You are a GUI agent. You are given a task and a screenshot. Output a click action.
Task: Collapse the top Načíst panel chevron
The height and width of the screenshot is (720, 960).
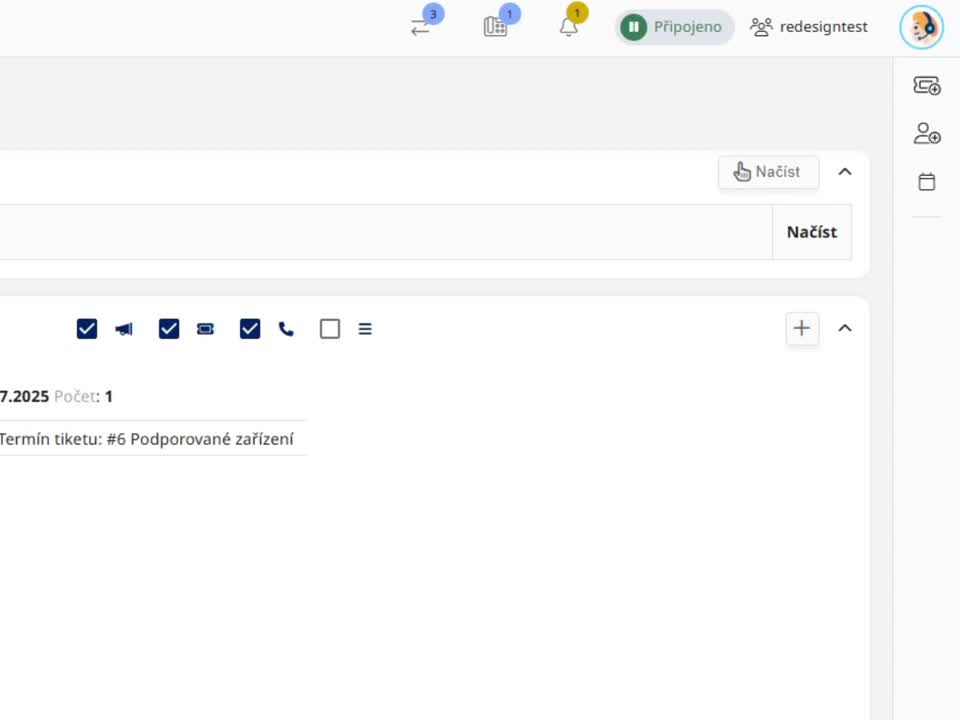(x=845, y=172)
